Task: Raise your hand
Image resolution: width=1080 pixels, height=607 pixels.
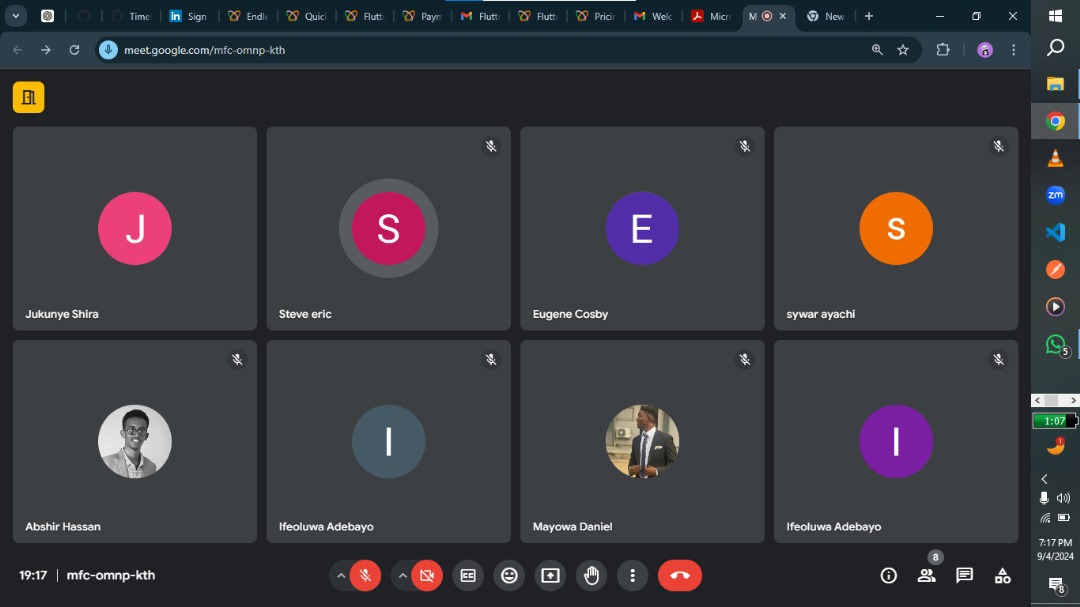Action: [x=591, y=575]
